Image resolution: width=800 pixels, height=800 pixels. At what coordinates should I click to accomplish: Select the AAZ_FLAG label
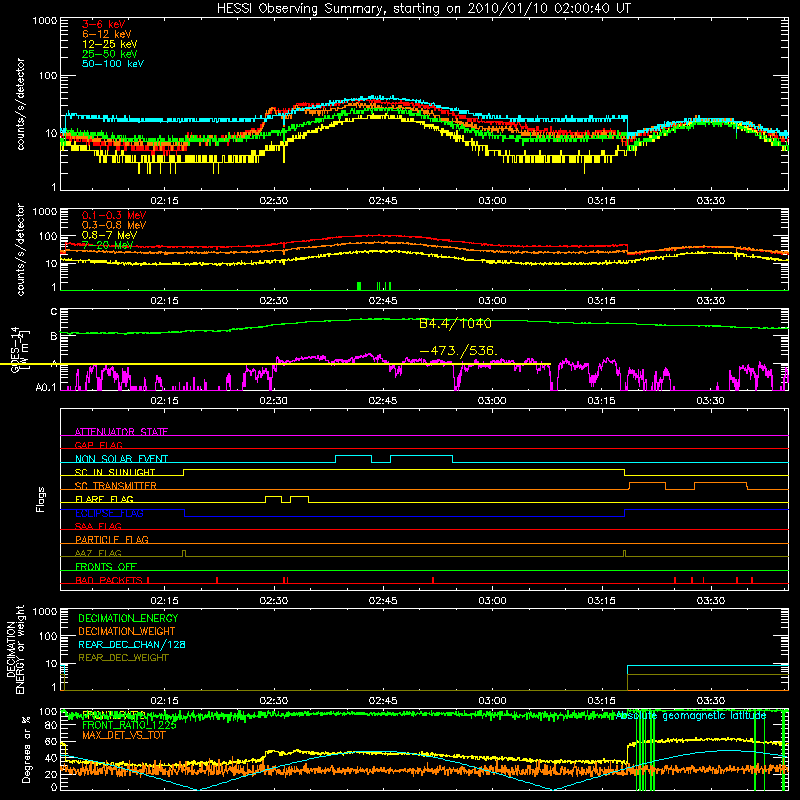coord(98,553)
